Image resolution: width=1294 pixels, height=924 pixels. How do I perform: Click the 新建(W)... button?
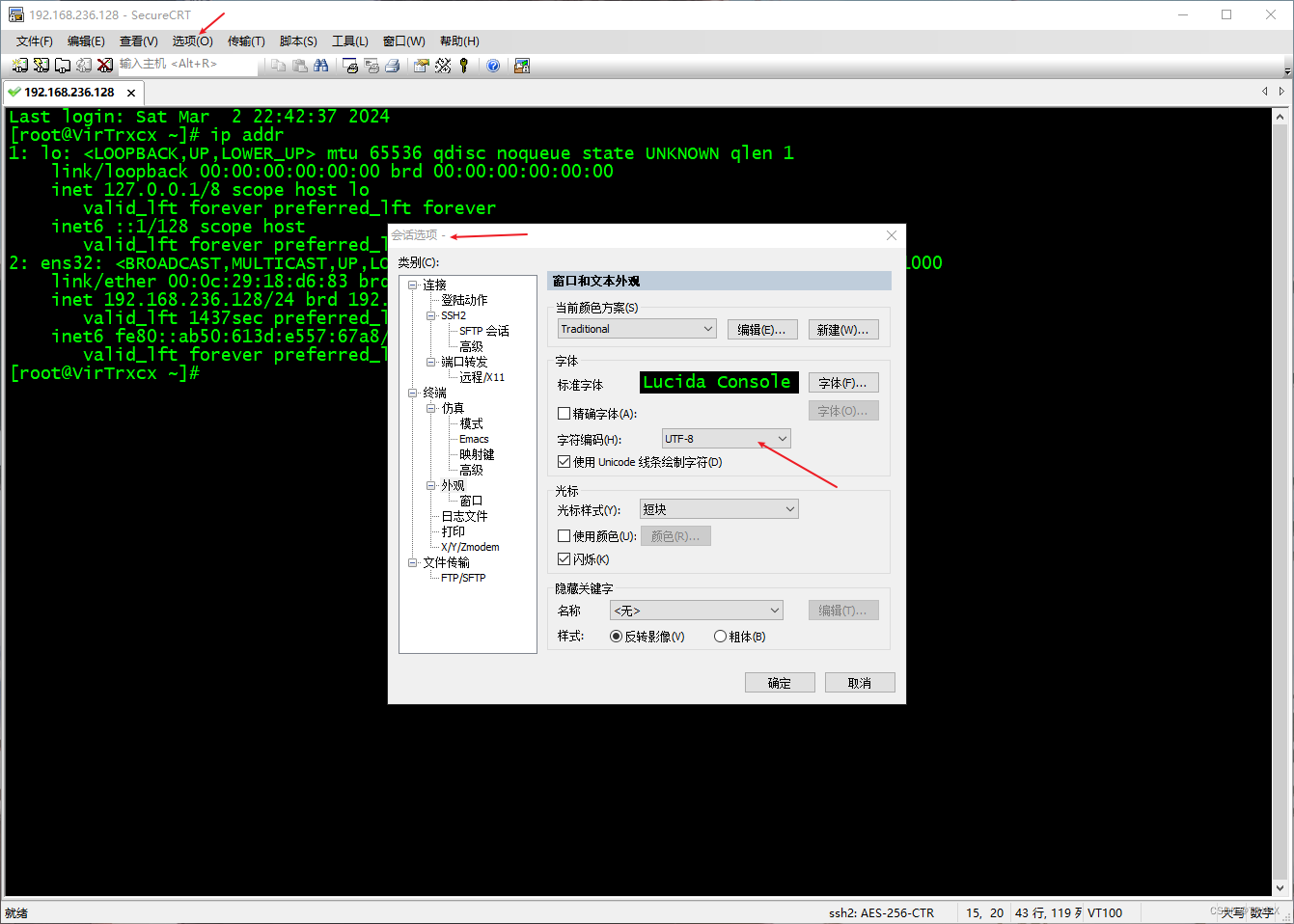[x=843, y=330]
